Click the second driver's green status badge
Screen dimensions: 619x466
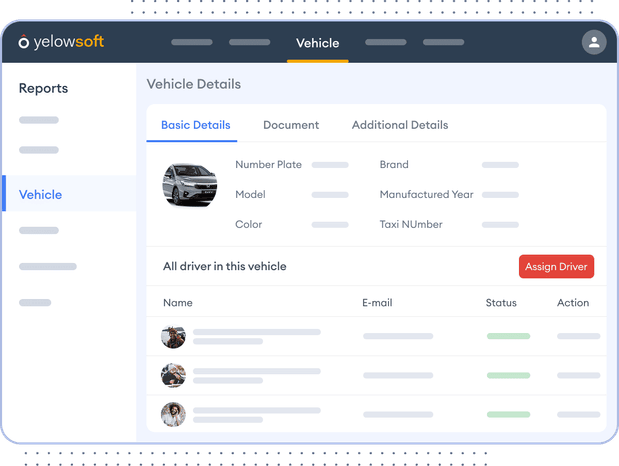tap(508, 375)
